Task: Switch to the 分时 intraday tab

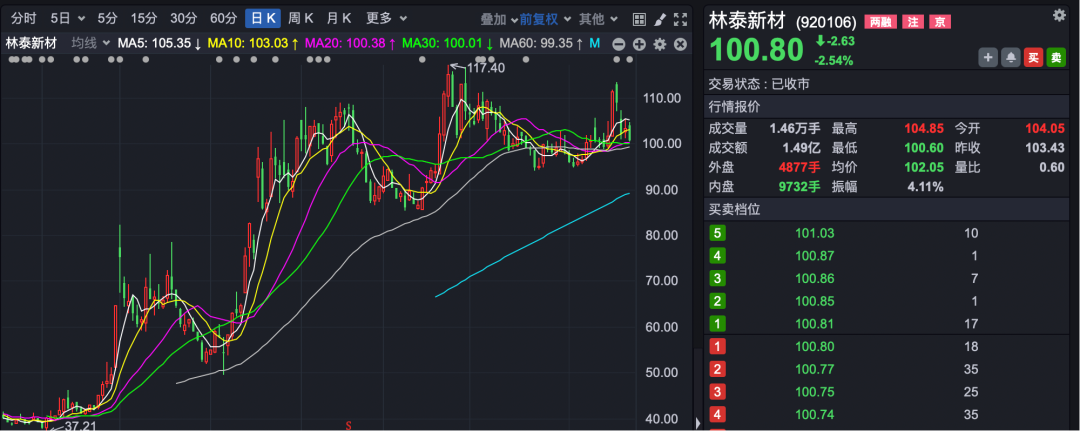Action: point(23,19)
